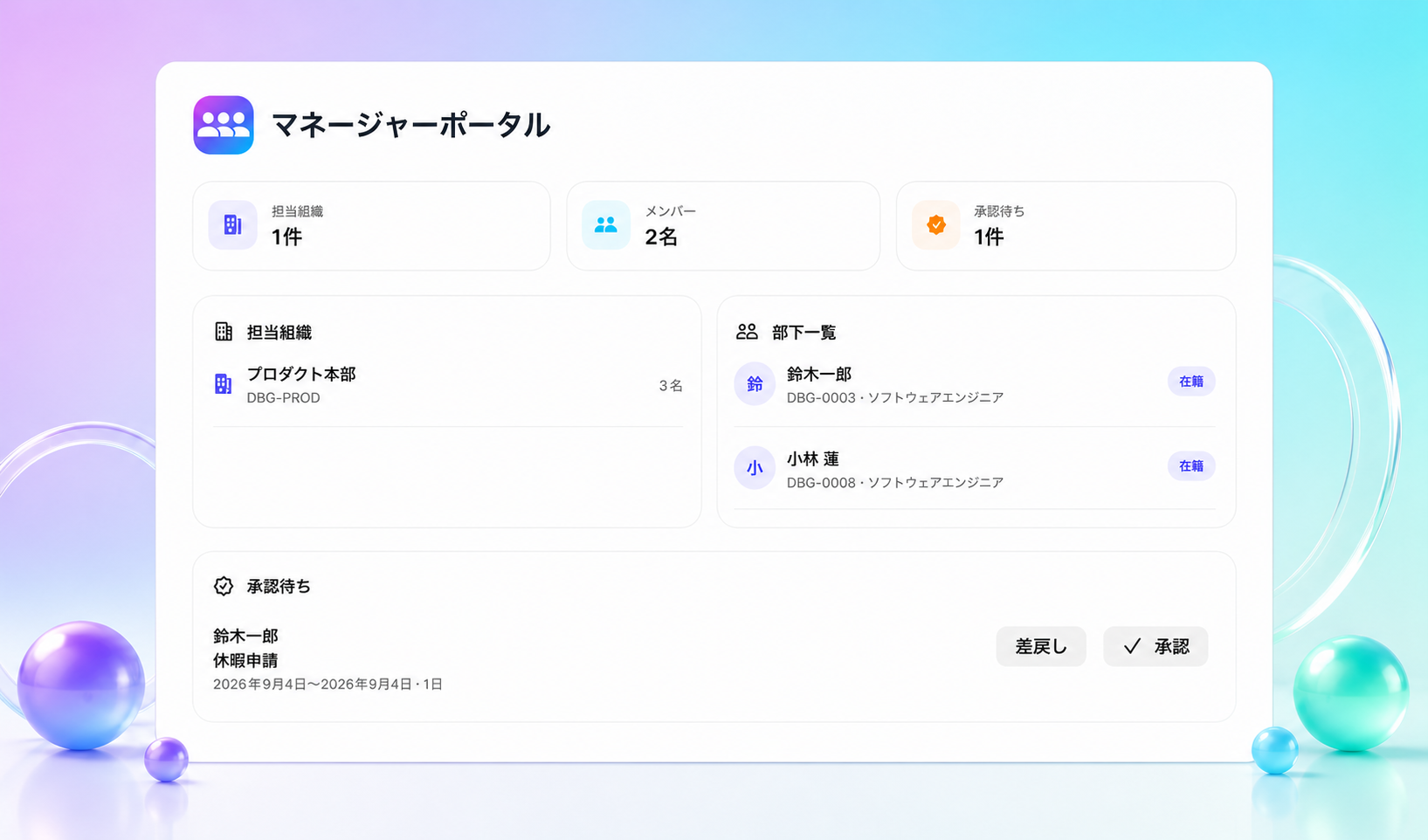Click the building icon beside 担当組織 section heading

(x=224, y=332)
